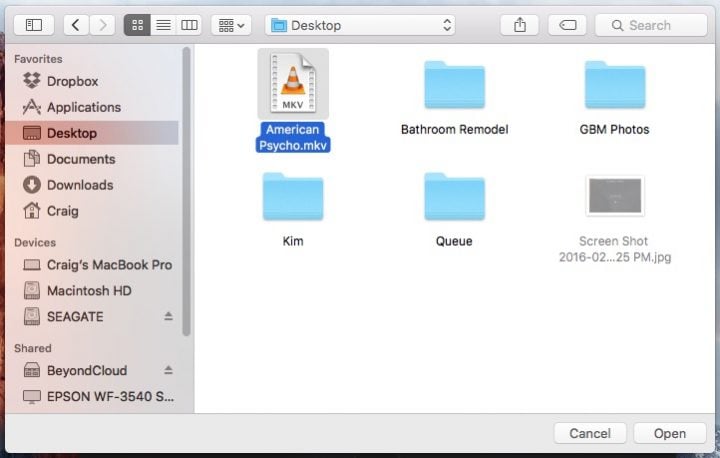The height and width of the screenshot is (458, 720).
Task: Eject the SEAGATE drive
Action: tap(169, 316)
